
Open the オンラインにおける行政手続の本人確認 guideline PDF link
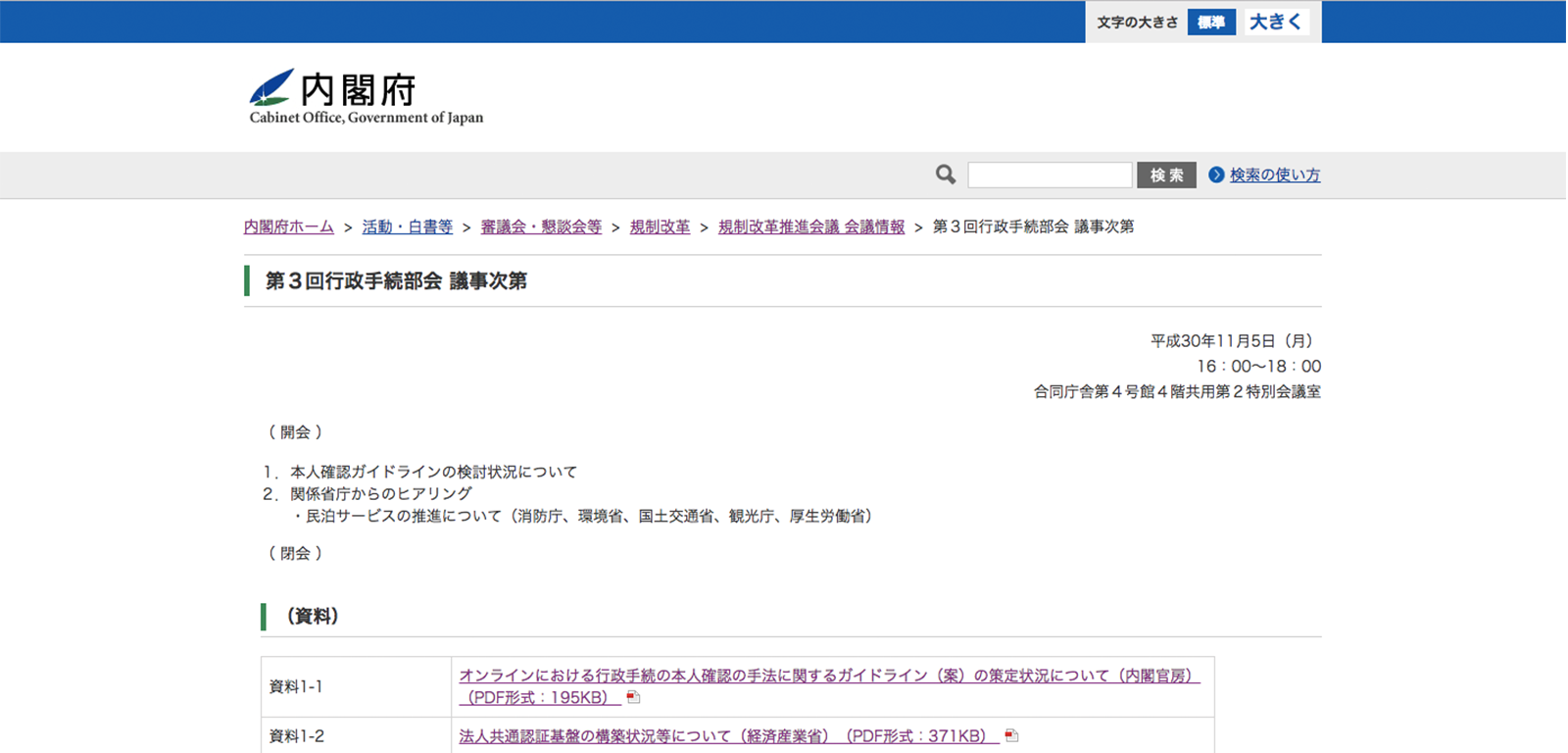829,686
